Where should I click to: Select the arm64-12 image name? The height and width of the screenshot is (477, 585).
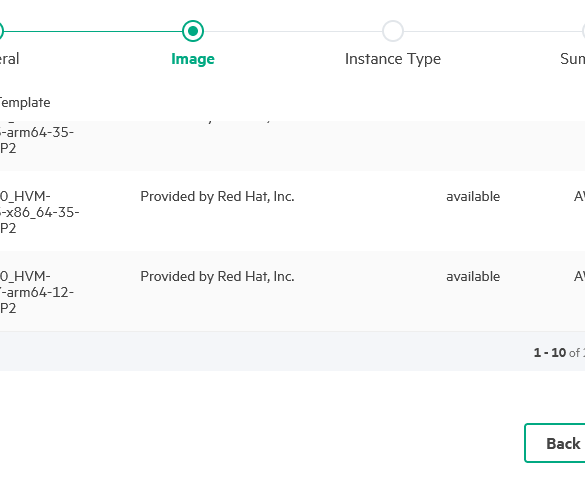[x=37, y=292]
